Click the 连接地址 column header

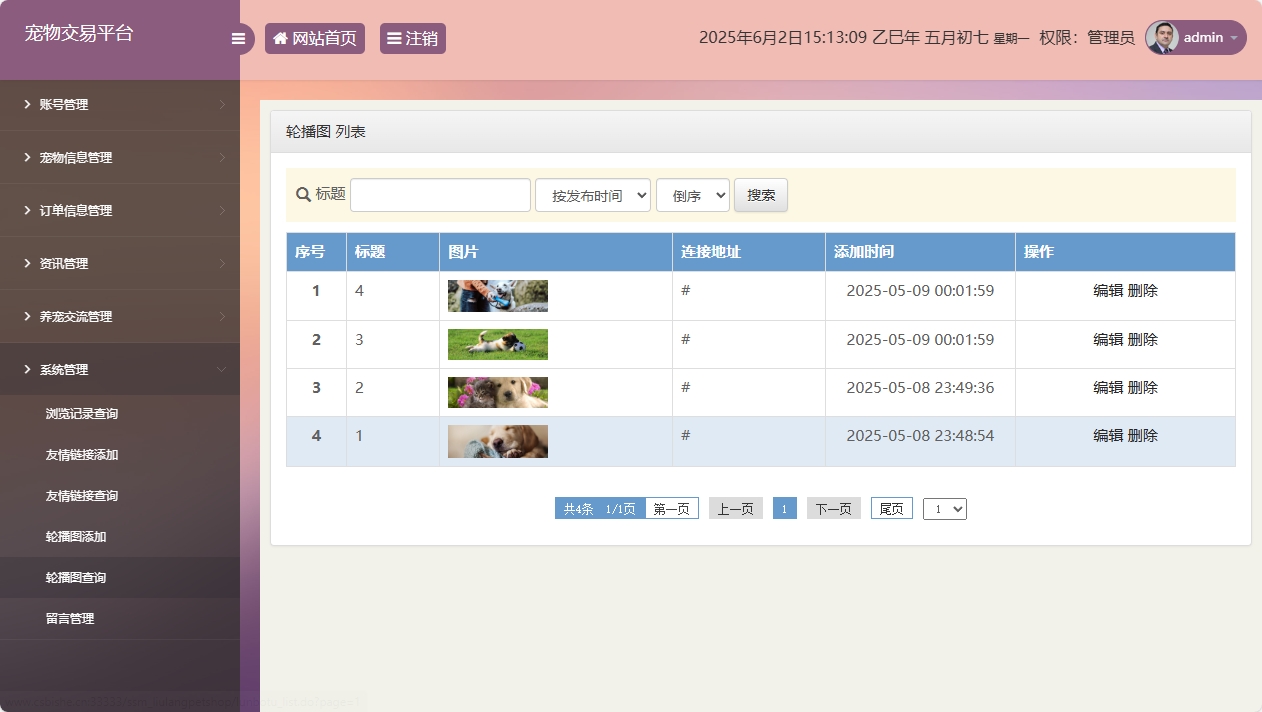[x=749, y=252]
